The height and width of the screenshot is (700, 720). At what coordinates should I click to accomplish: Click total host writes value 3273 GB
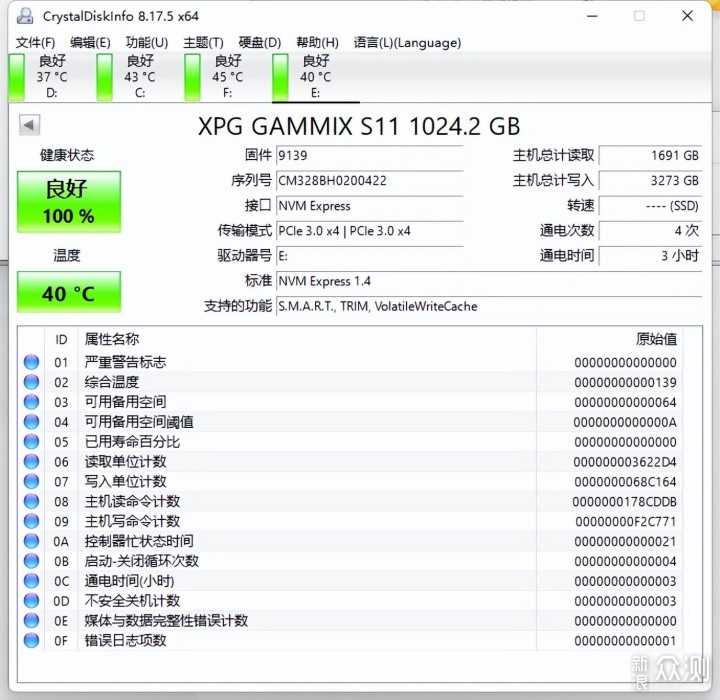coord(651,181)
